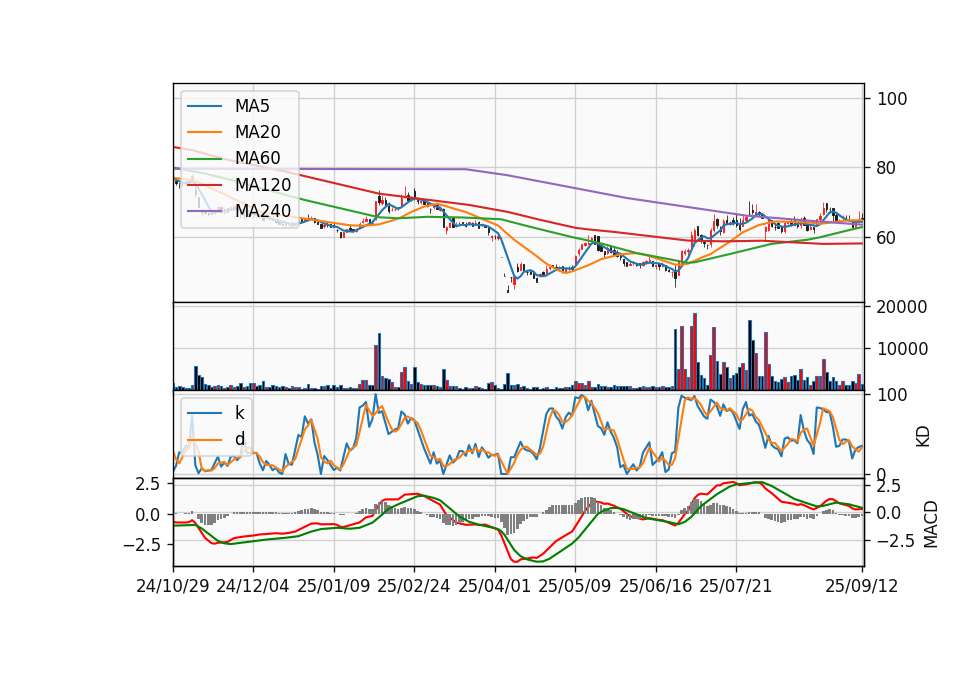
Task: Select the orange MA20 legend line sample
Action: click(205, 132)
